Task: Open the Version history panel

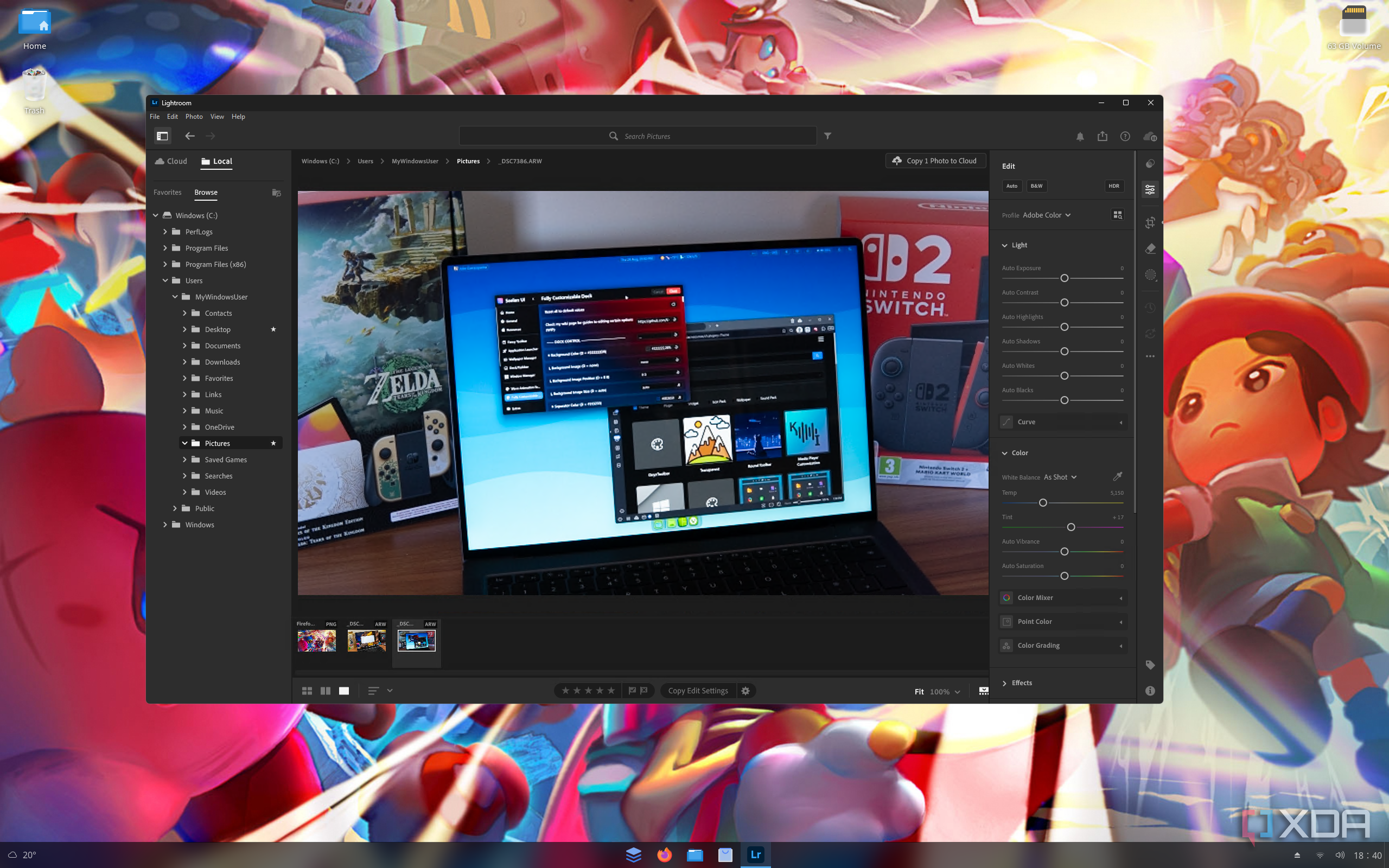Action: [x=1150, y=308]
